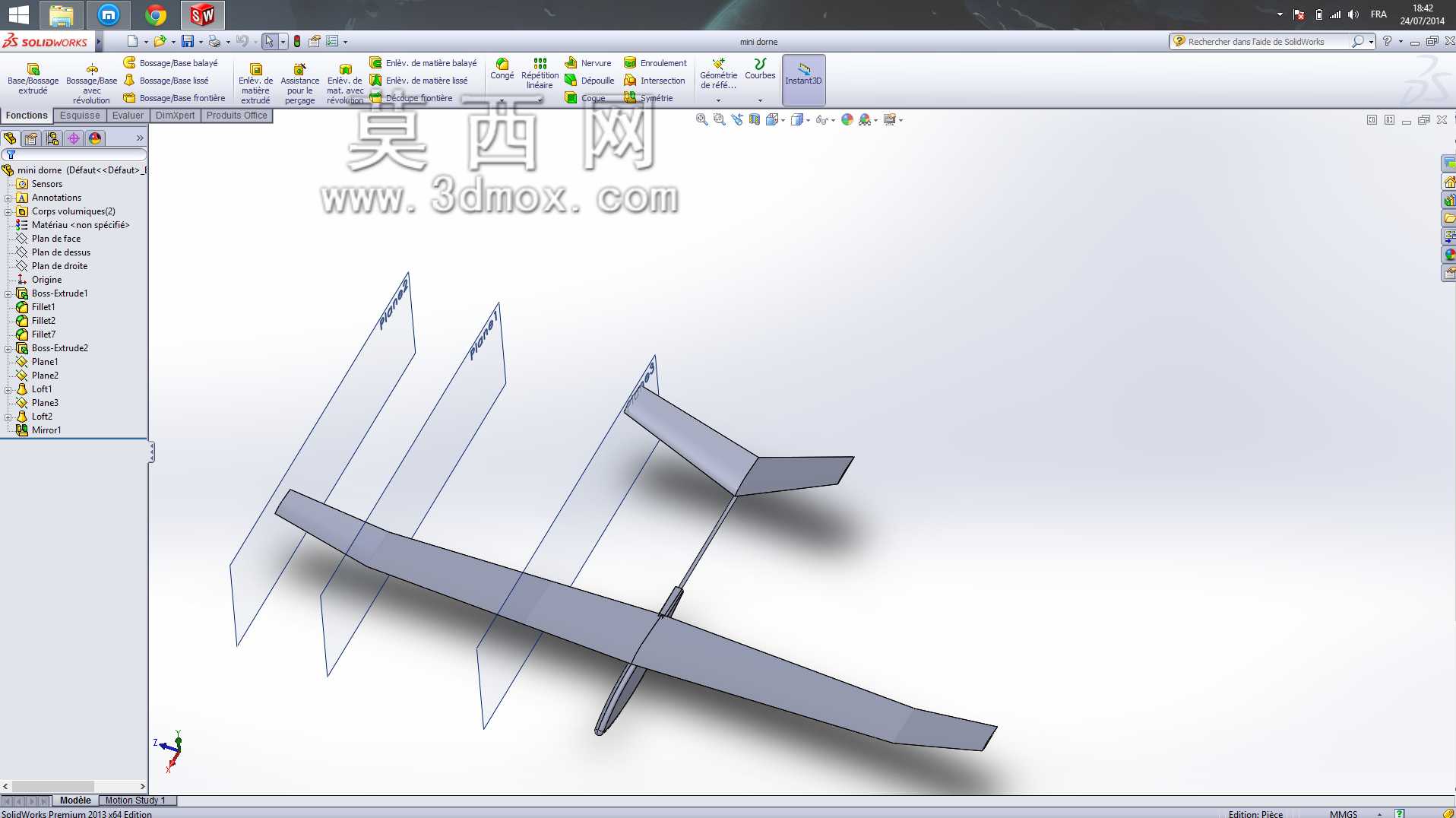Screen dimensions: 1456x818
Task: Click Enlèv. de mat. avec révolution
Action: pos(345,84)
